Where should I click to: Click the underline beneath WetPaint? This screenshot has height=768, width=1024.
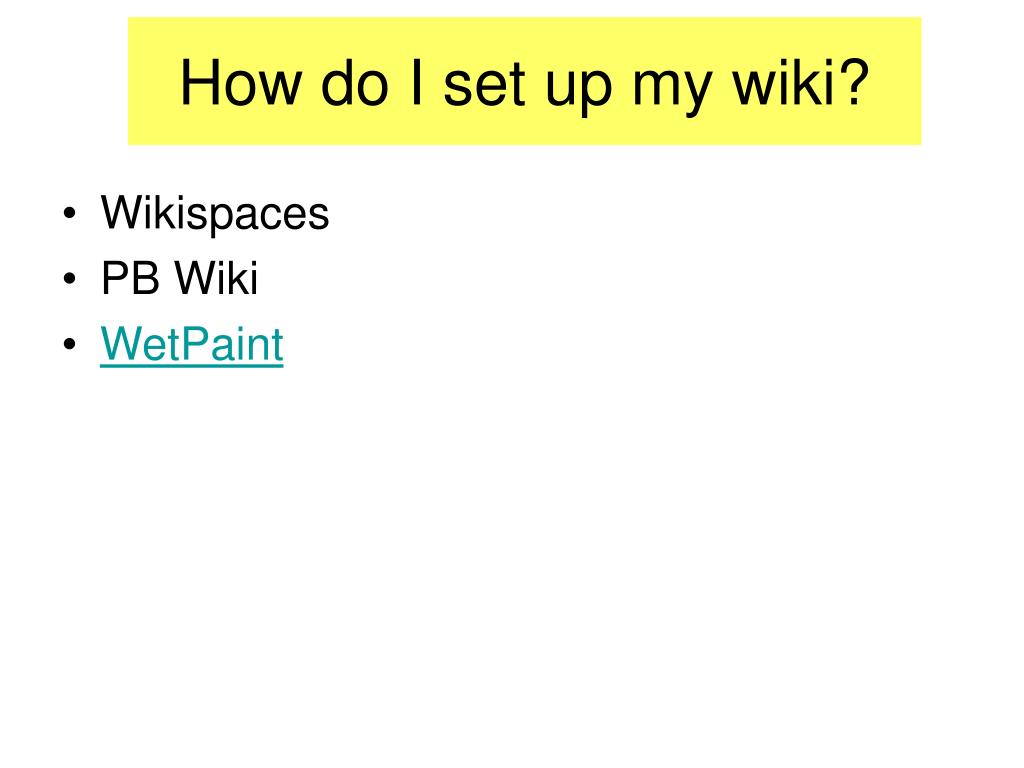191,366
